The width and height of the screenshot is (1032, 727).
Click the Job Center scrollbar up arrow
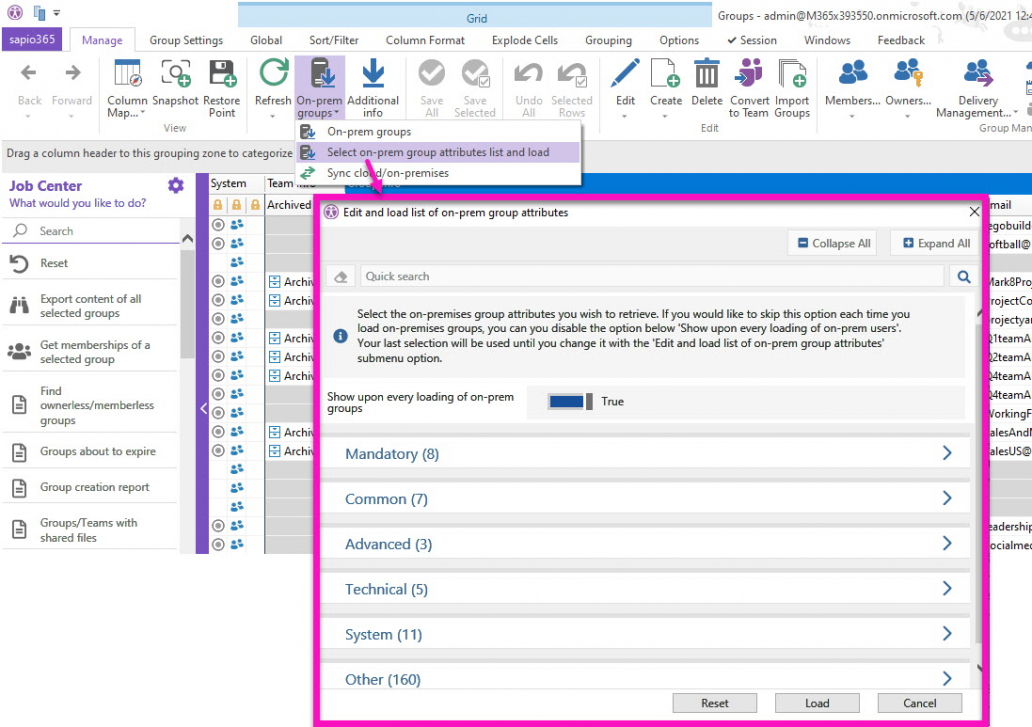click(188, 239)
